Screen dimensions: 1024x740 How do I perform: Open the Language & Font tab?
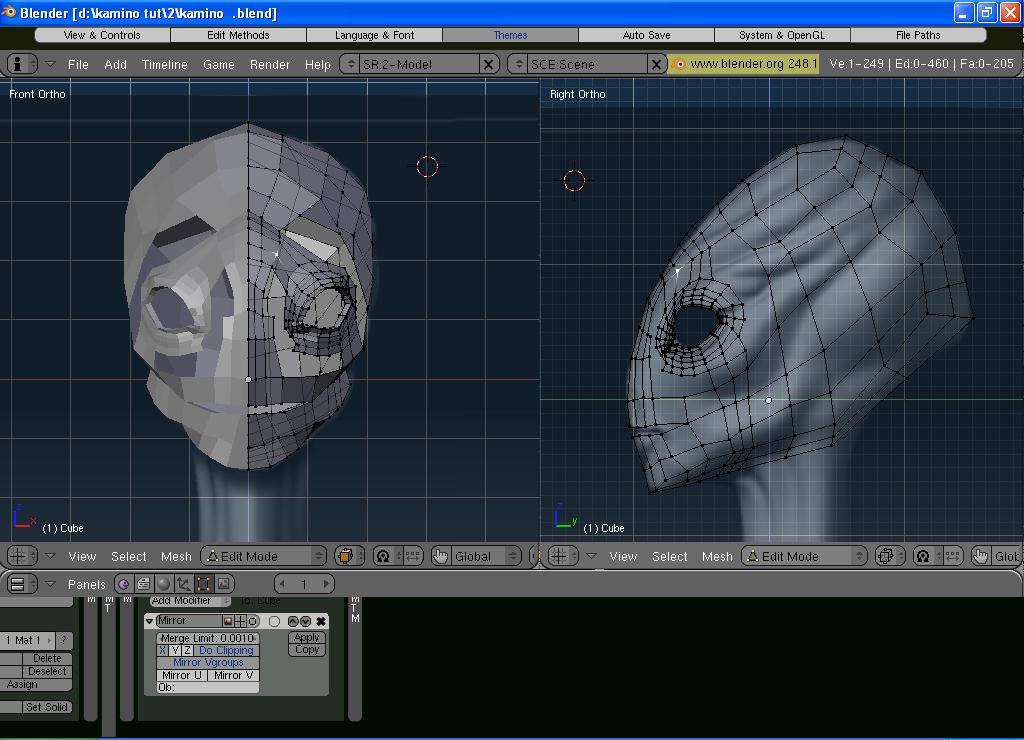point(374,35)
